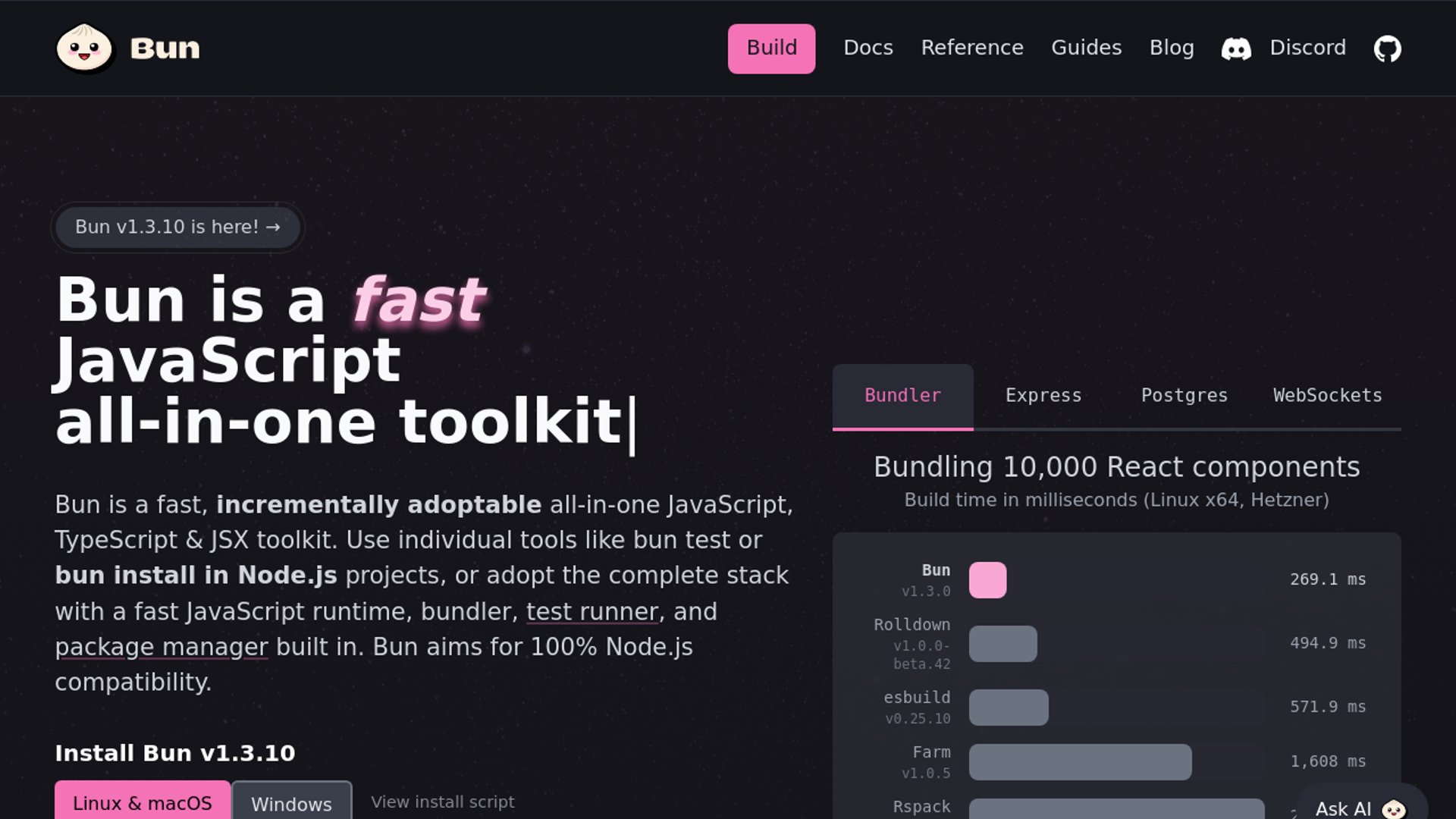1456x819 pixels.
Task: Click the pink Bun benchmark bar
Action: [x=987, y=580]
